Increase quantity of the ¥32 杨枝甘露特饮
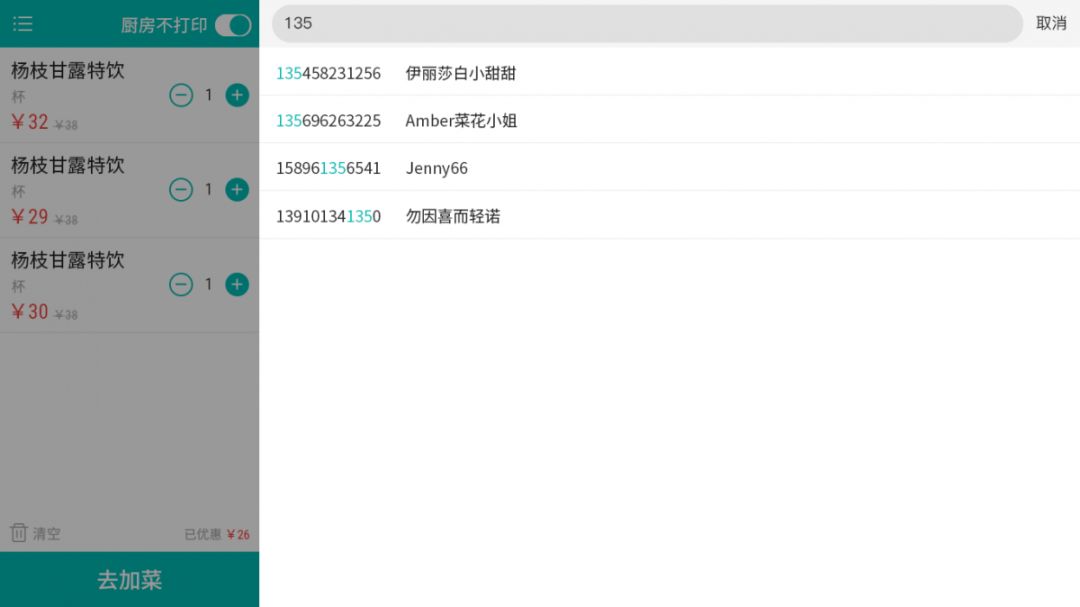The image size is (1080, 607). pos(237,95)
